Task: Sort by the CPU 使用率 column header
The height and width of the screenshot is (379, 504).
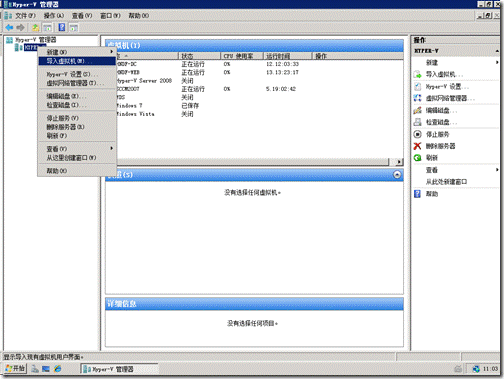Action: pos(242,56)
